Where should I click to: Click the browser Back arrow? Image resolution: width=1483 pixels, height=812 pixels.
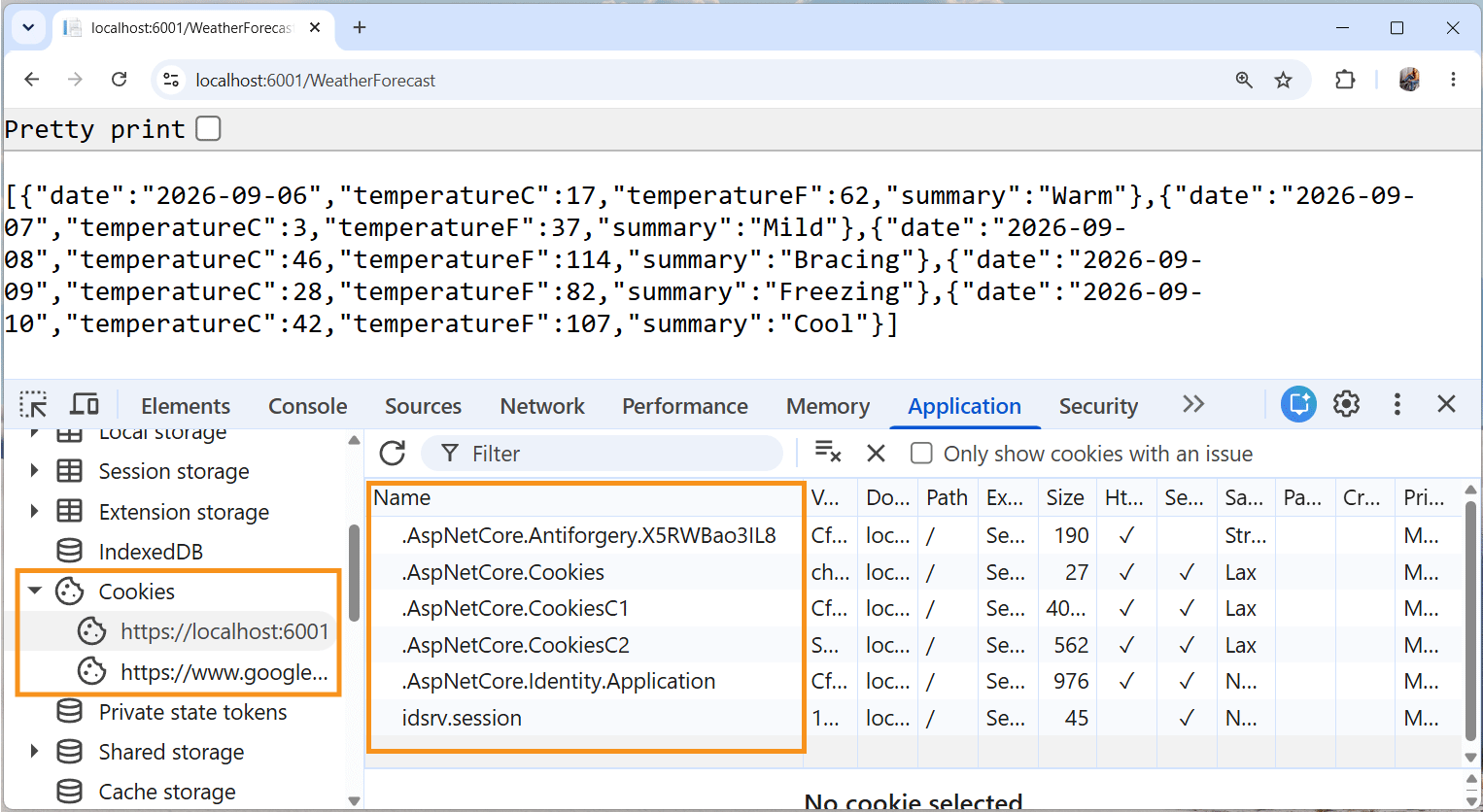(32, 80)
